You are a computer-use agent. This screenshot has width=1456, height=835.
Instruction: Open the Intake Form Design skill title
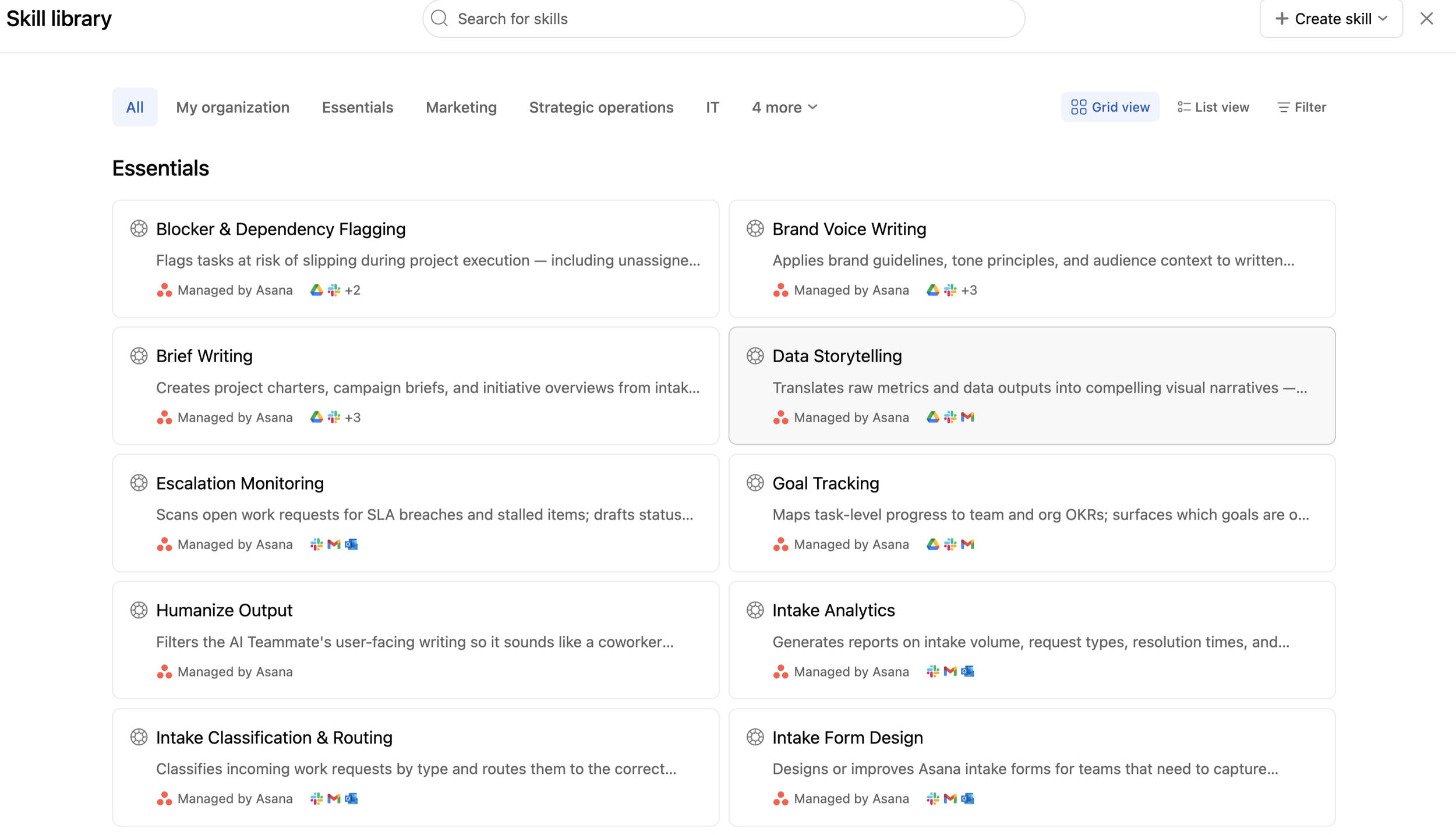847,737
